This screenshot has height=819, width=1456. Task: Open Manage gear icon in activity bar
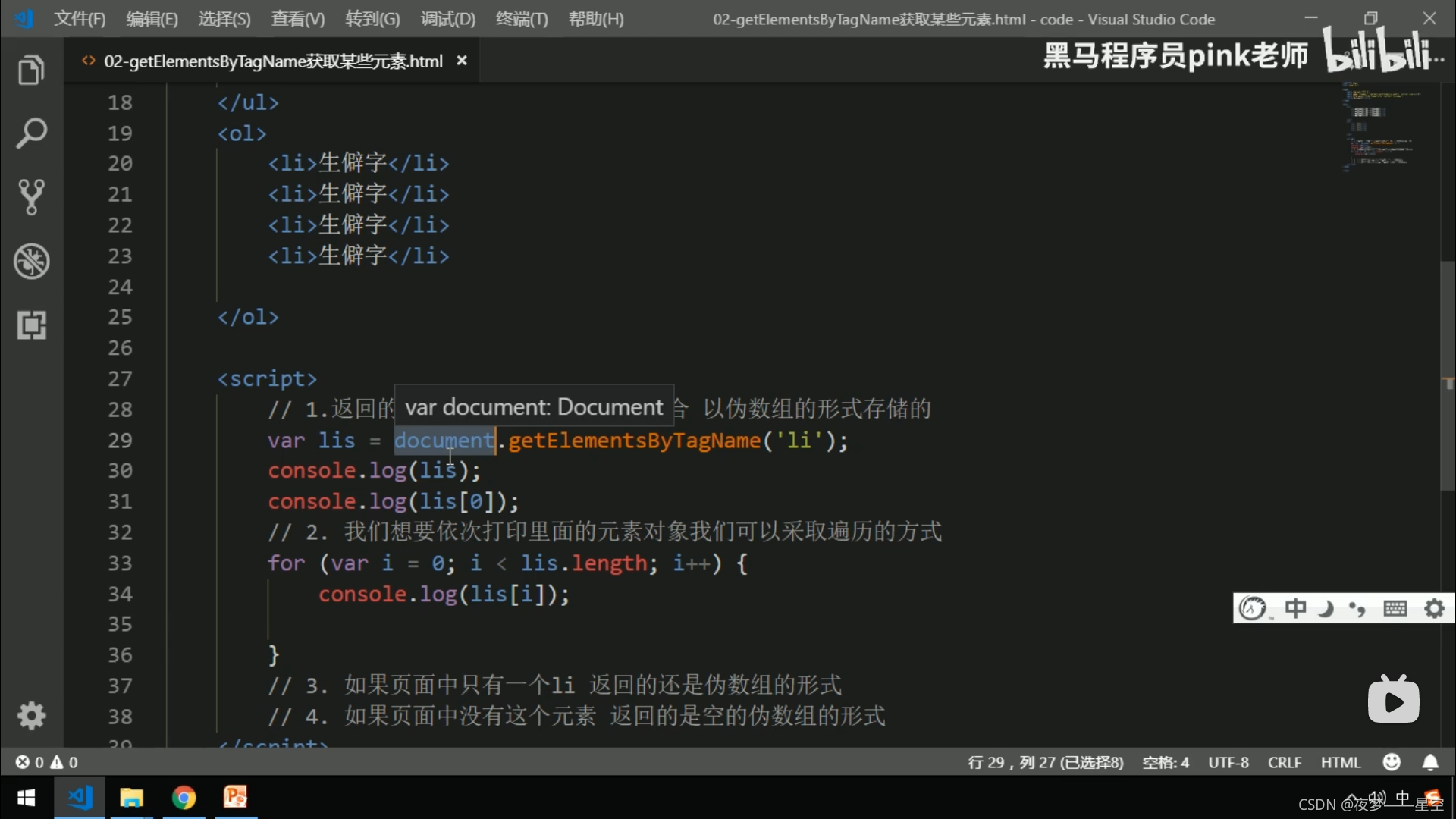click(31, 715)
